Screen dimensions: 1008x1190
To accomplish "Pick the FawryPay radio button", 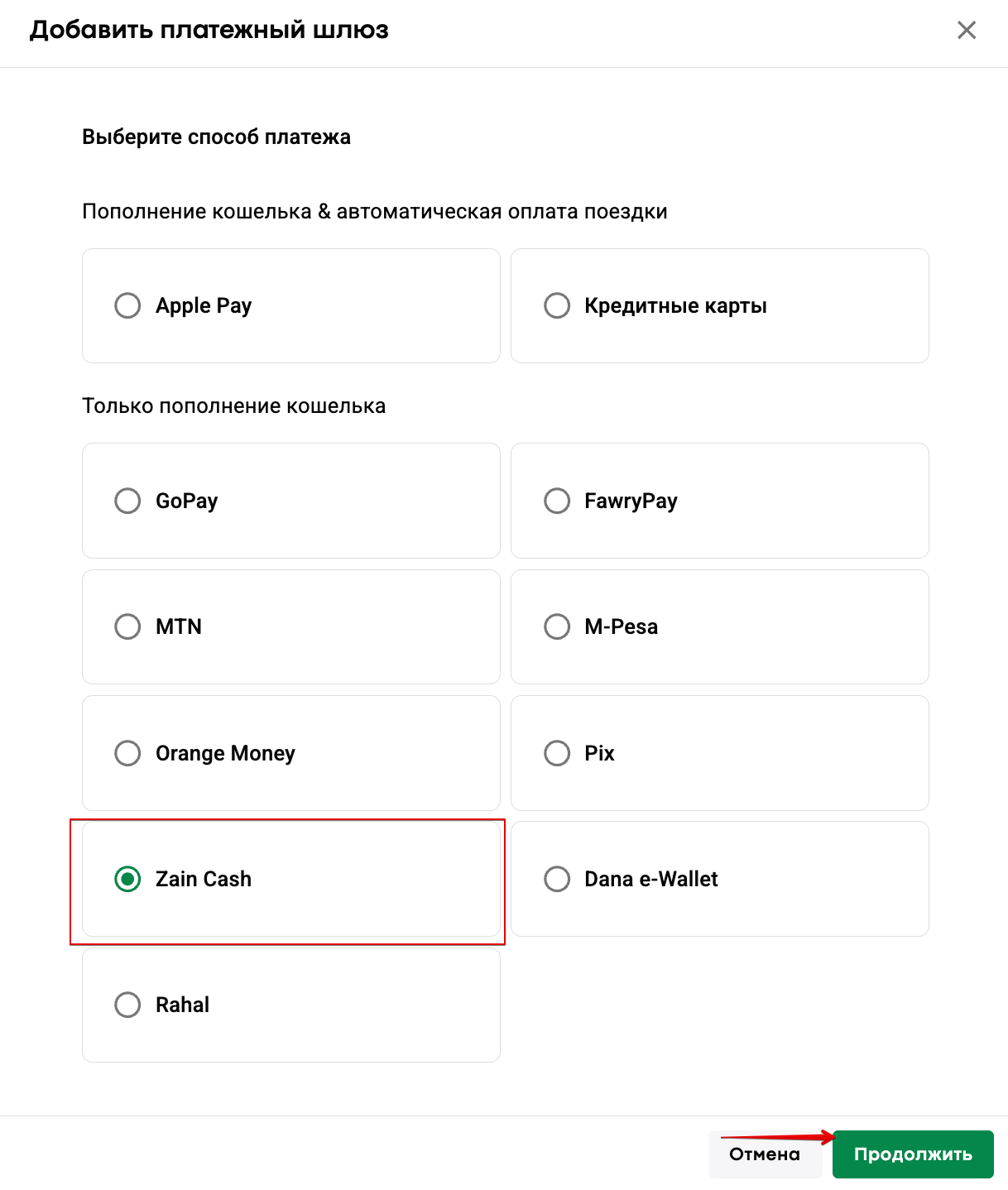I will 557,501.
